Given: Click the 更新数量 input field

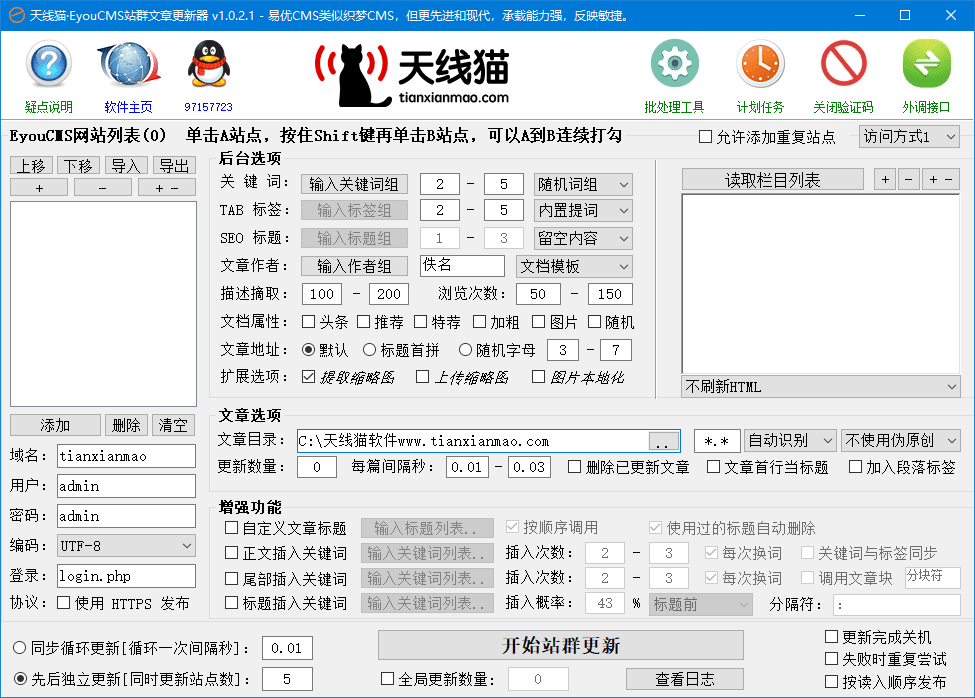Looking at the screenshot, I should pos(317,466).
